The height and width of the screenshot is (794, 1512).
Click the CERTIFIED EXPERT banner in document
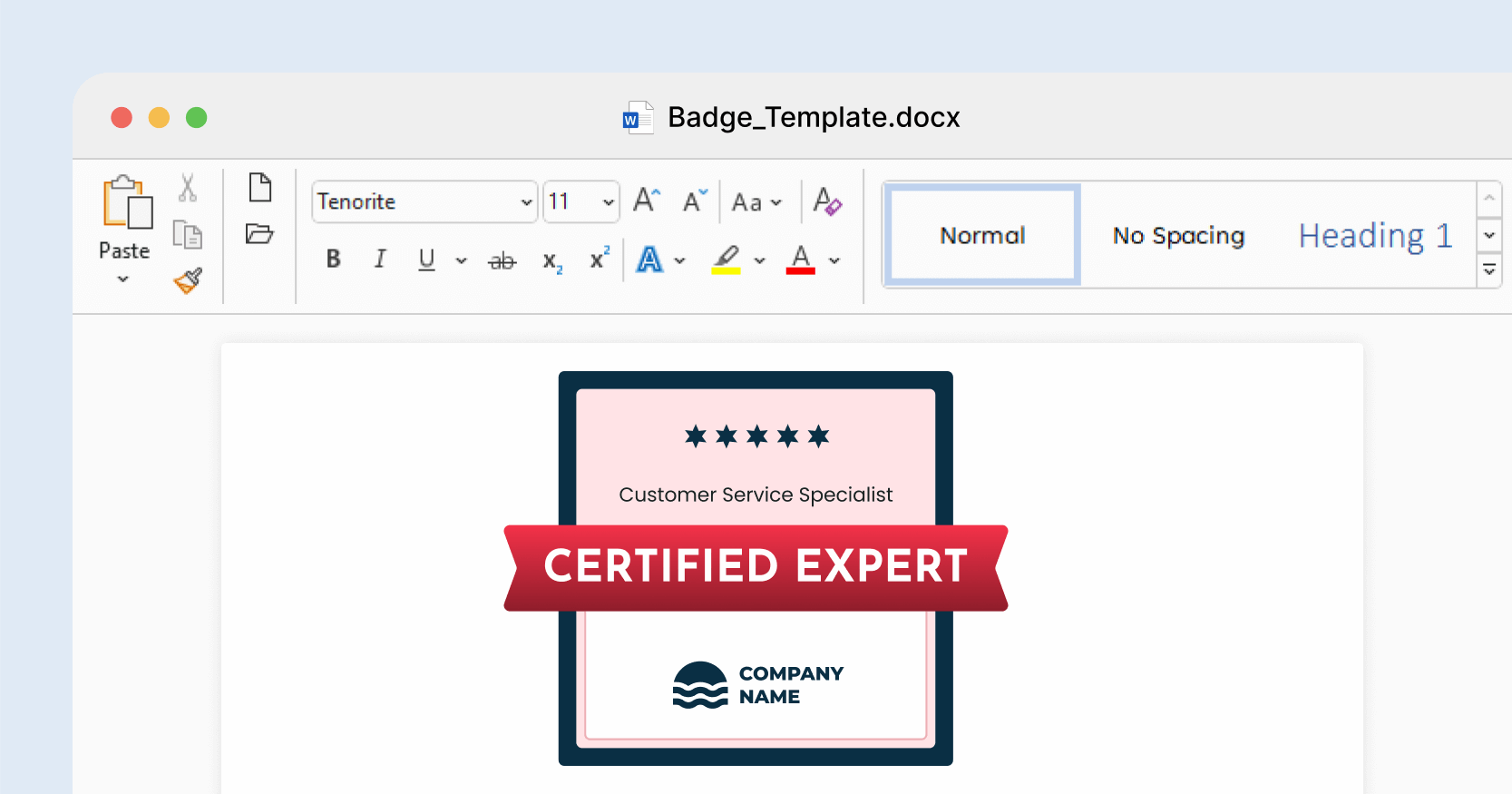point(756,566)
